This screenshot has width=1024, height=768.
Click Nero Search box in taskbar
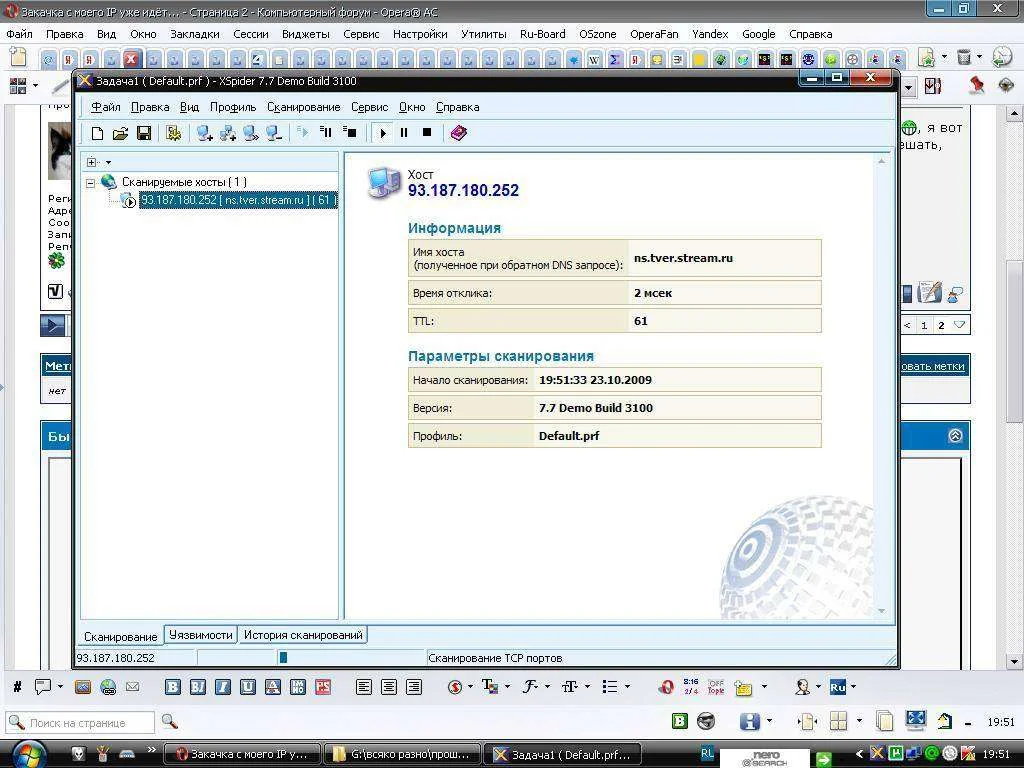(765, 758)
